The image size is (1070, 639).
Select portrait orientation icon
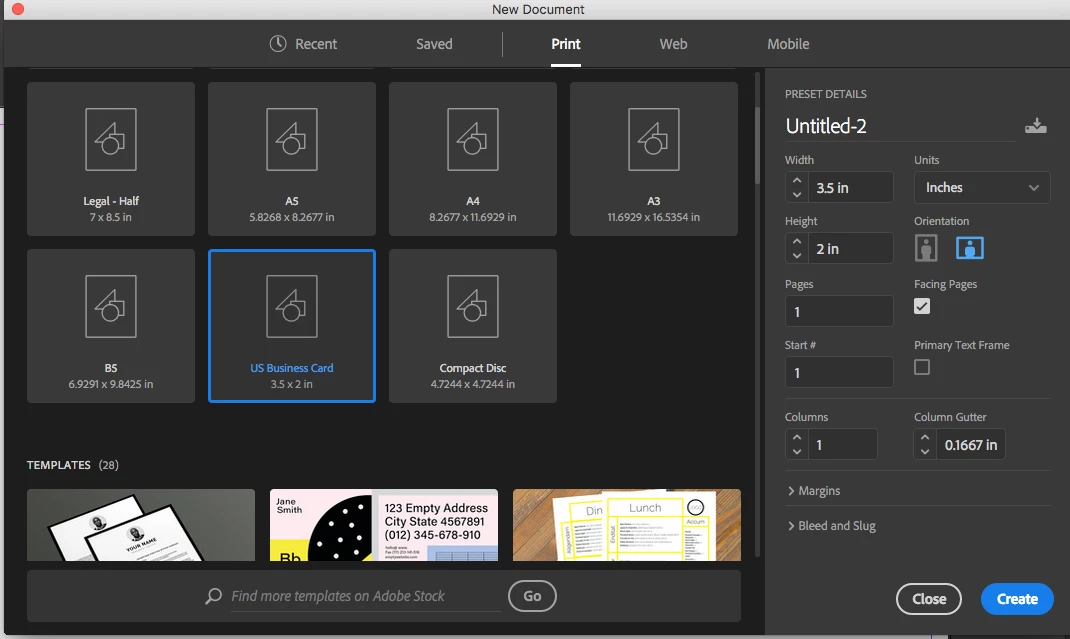925,248
